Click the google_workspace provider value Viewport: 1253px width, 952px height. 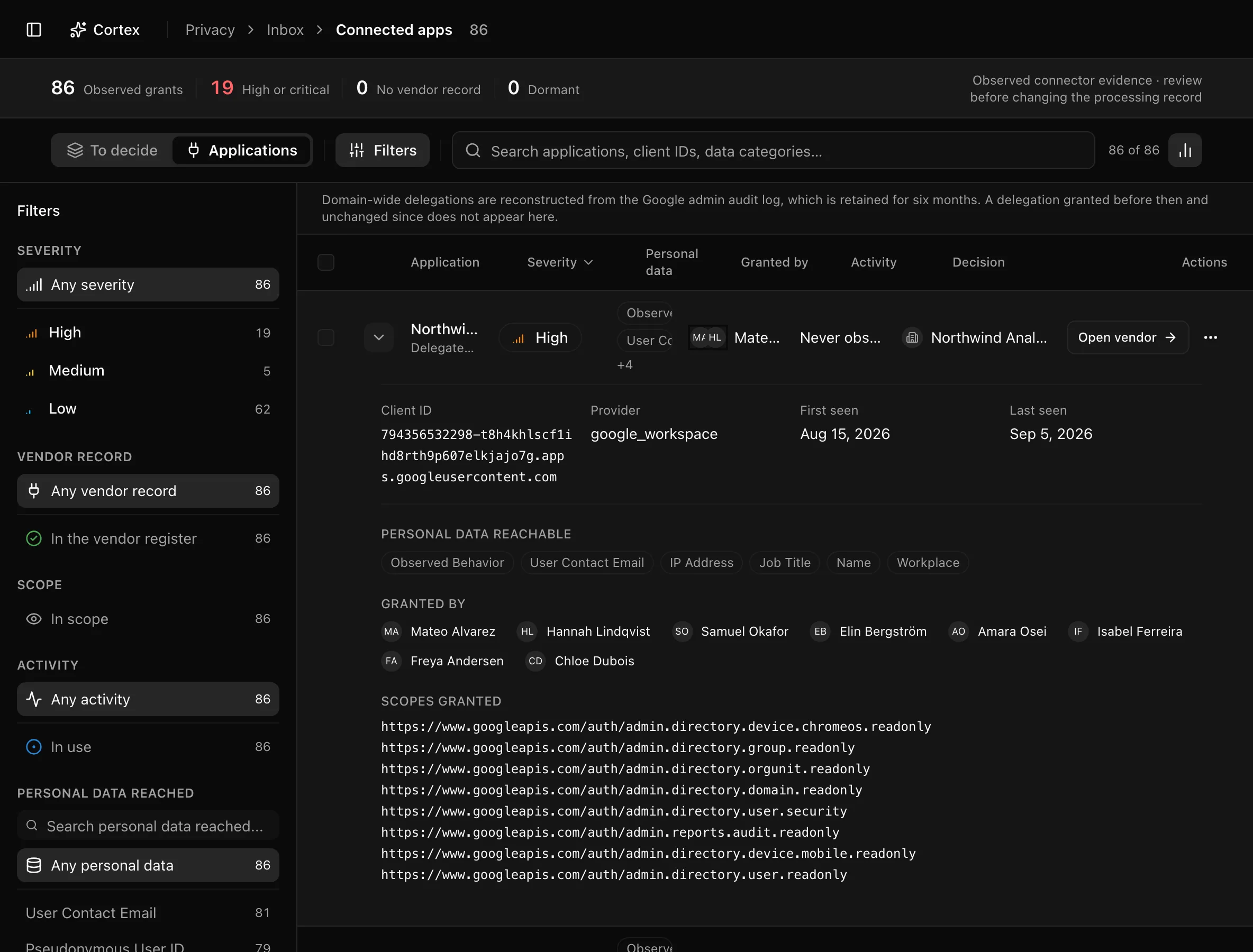653,434
